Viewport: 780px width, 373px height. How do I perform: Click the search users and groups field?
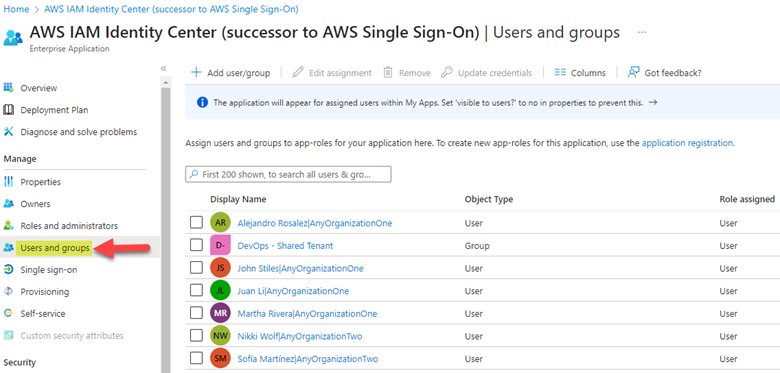[x=288, y=175]
